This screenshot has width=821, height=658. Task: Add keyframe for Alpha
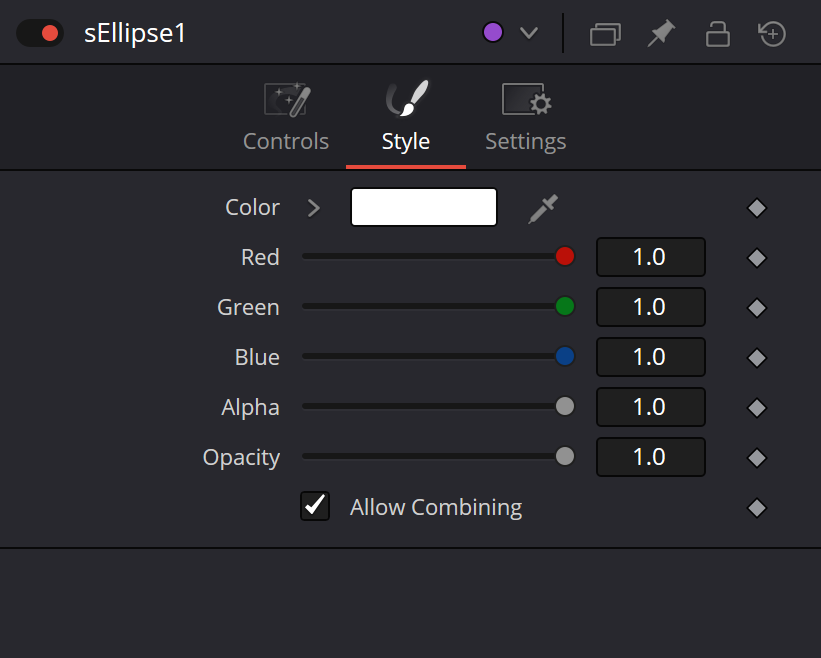coord(757,408)
